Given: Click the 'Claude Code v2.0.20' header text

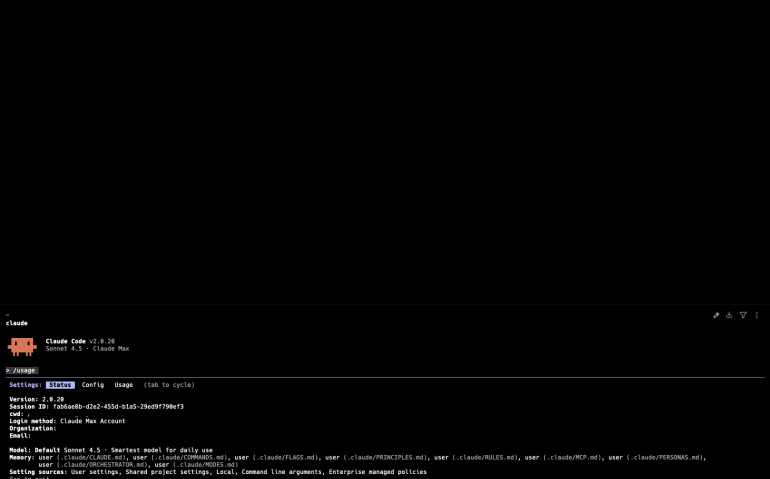Looking at the screenshot, I should tap(82, 341).
